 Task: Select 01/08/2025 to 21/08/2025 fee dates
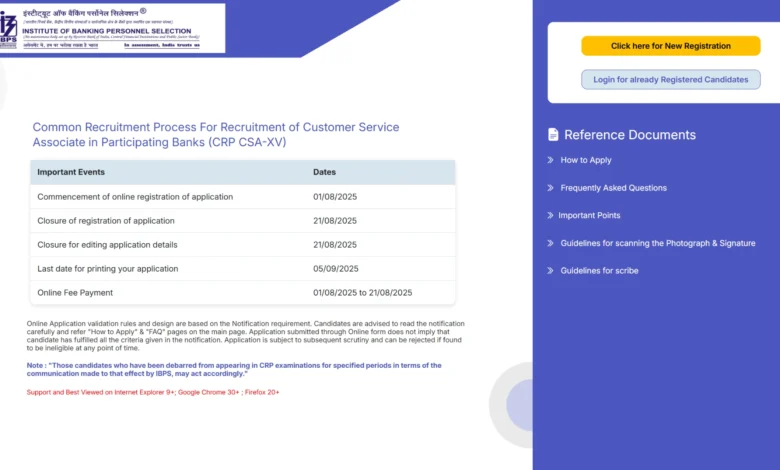[363, 293]
